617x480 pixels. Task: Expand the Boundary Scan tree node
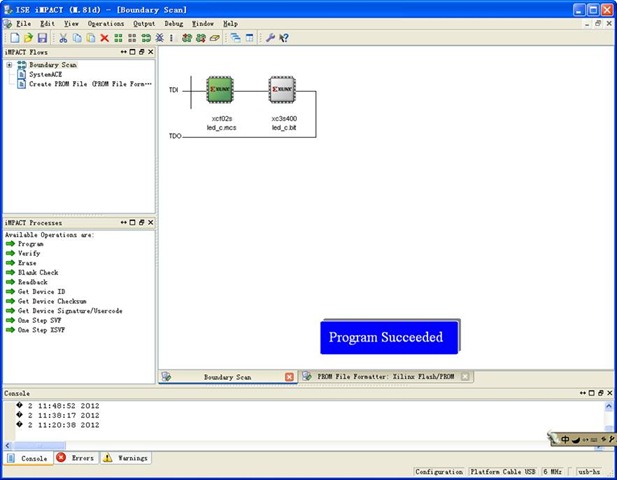tap(9, 65)
